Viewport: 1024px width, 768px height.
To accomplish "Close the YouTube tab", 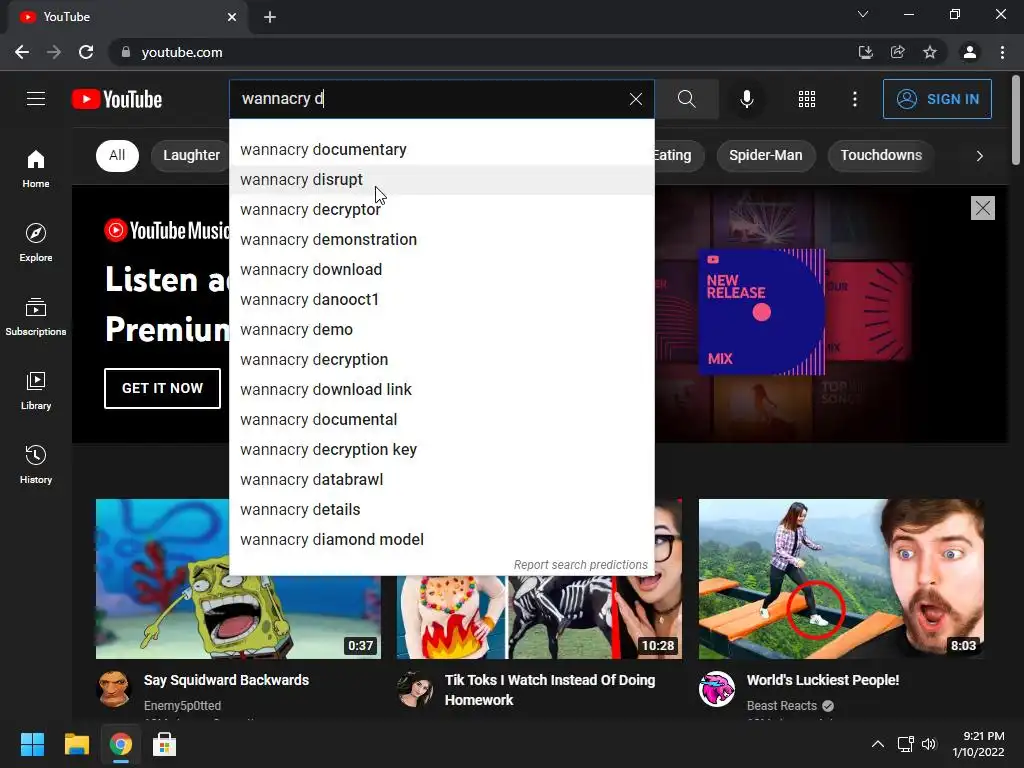I will [x=232, y=17].
